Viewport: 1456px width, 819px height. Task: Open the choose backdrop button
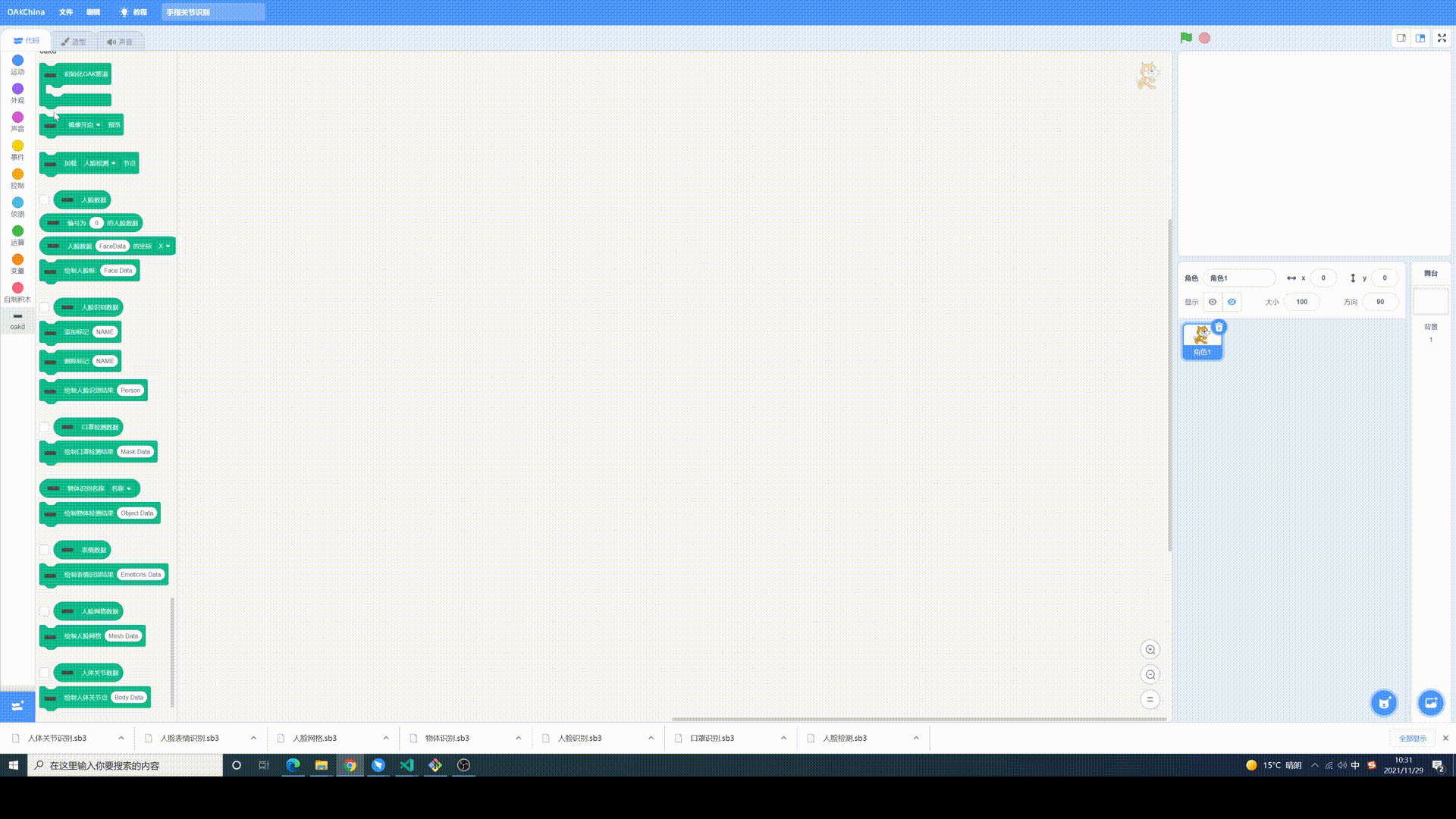click(x=1431, y=703)
